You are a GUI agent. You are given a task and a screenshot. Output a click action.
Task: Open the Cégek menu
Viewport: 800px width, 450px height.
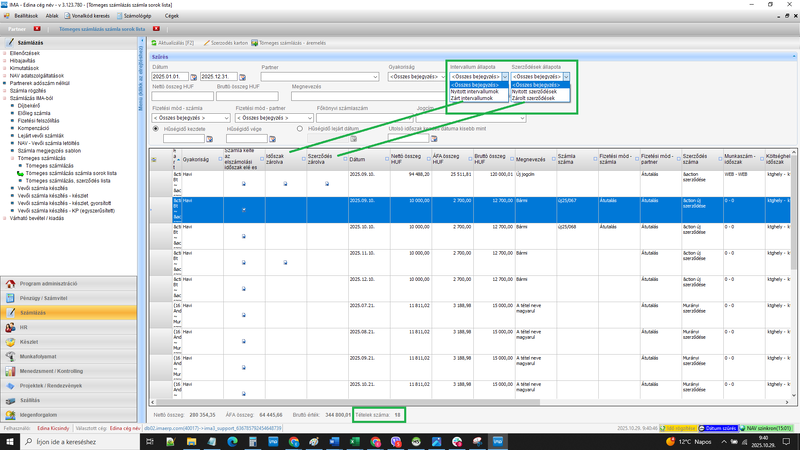coord(172,16)
